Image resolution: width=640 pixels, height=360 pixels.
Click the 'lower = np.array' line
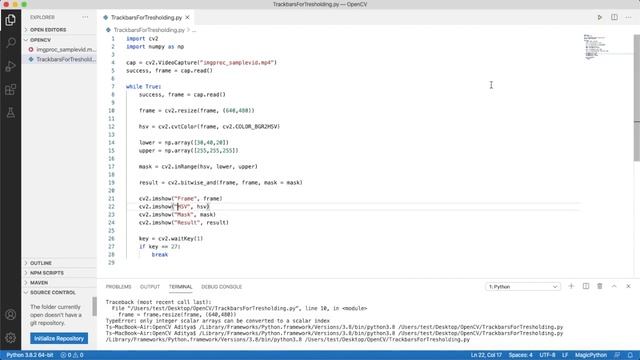[184, 142]
